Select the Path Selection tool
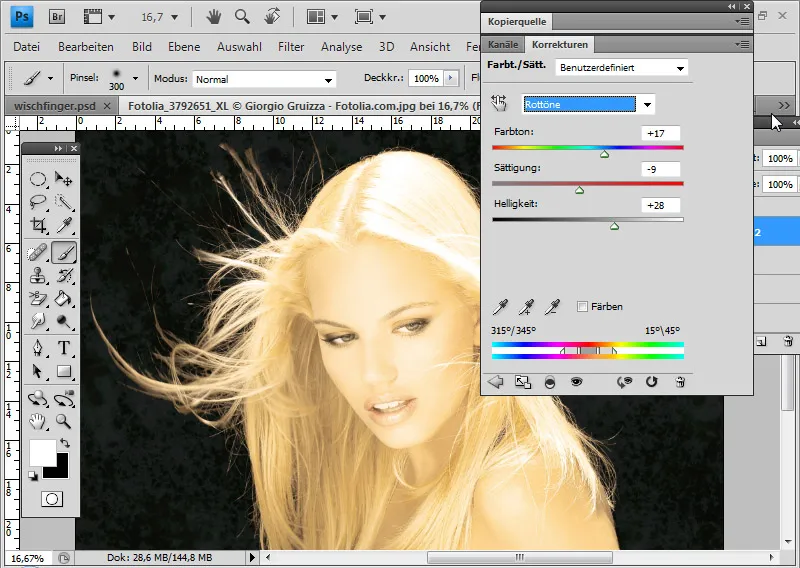This screenshot has height=568, width=800. click(x=38, y=371)
